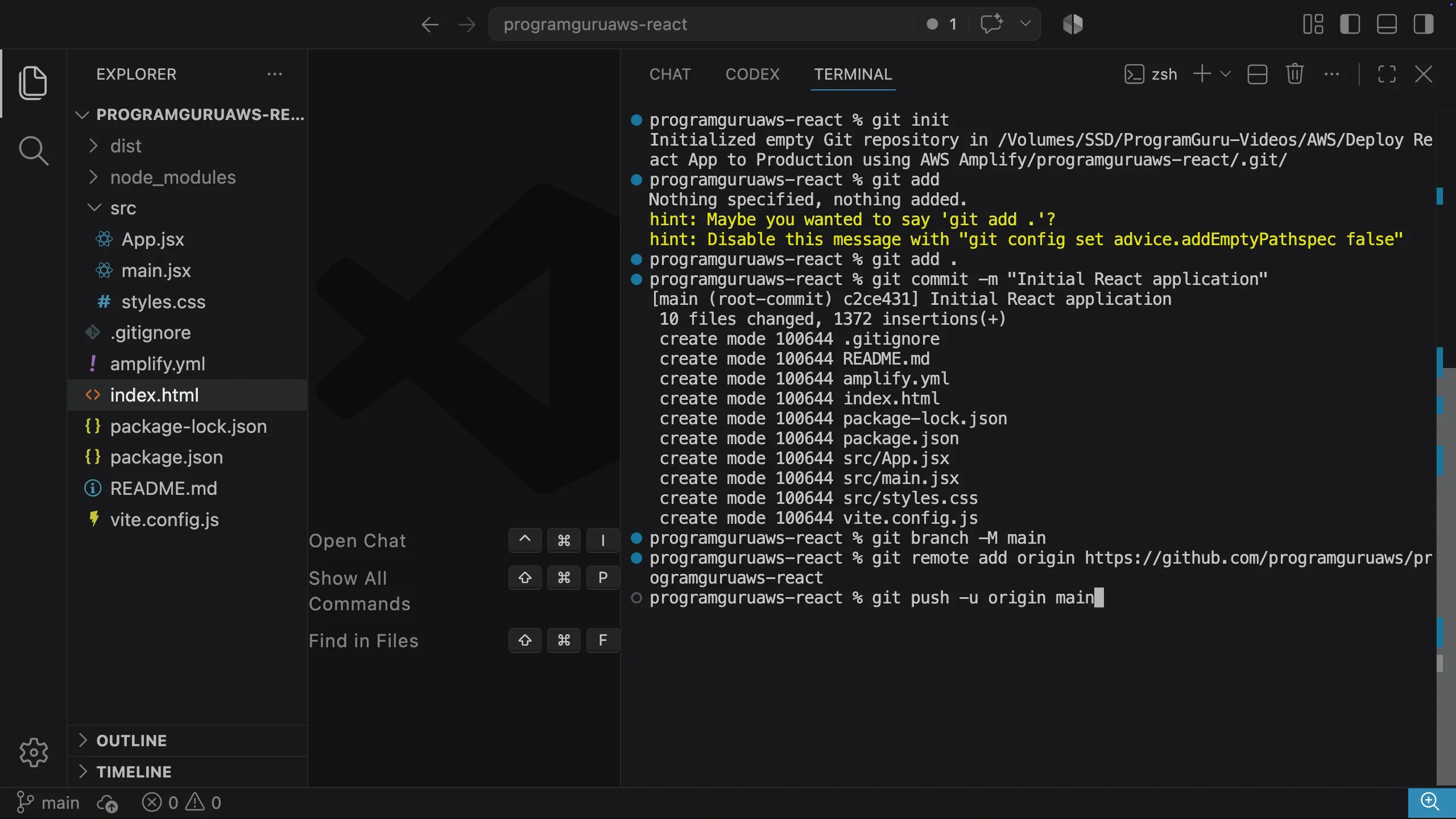
Task: Kill terminal with trash icon
Action: (x=1295, y=74)
